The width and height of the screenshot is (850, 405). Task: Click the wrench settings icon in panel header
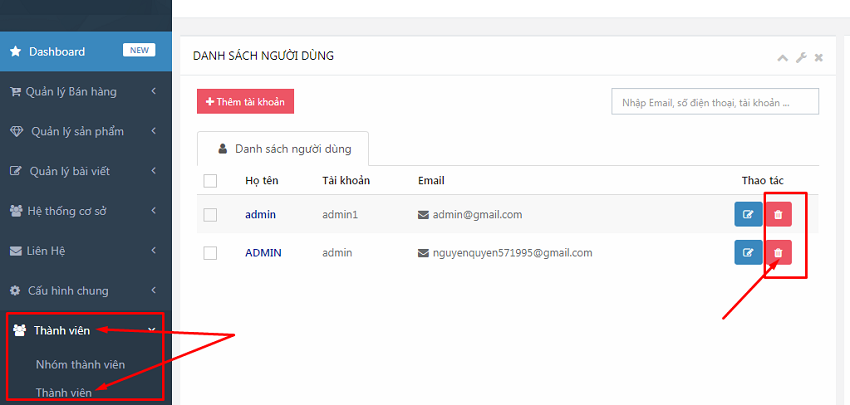(x=801, y=58)
